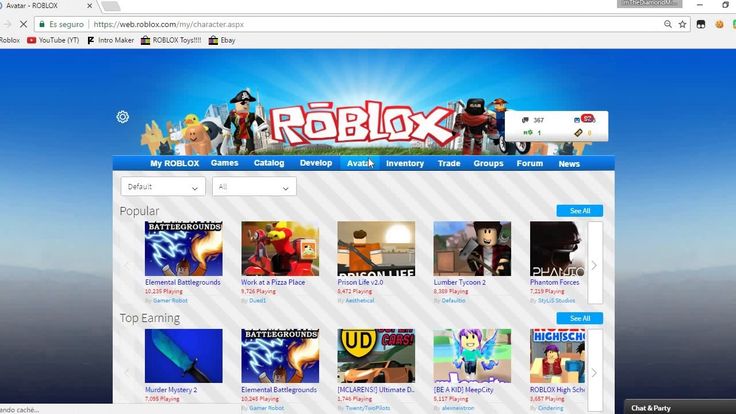The image size is (736, 414).
Task: Open the Games navigation item
Action: [224, 163]
